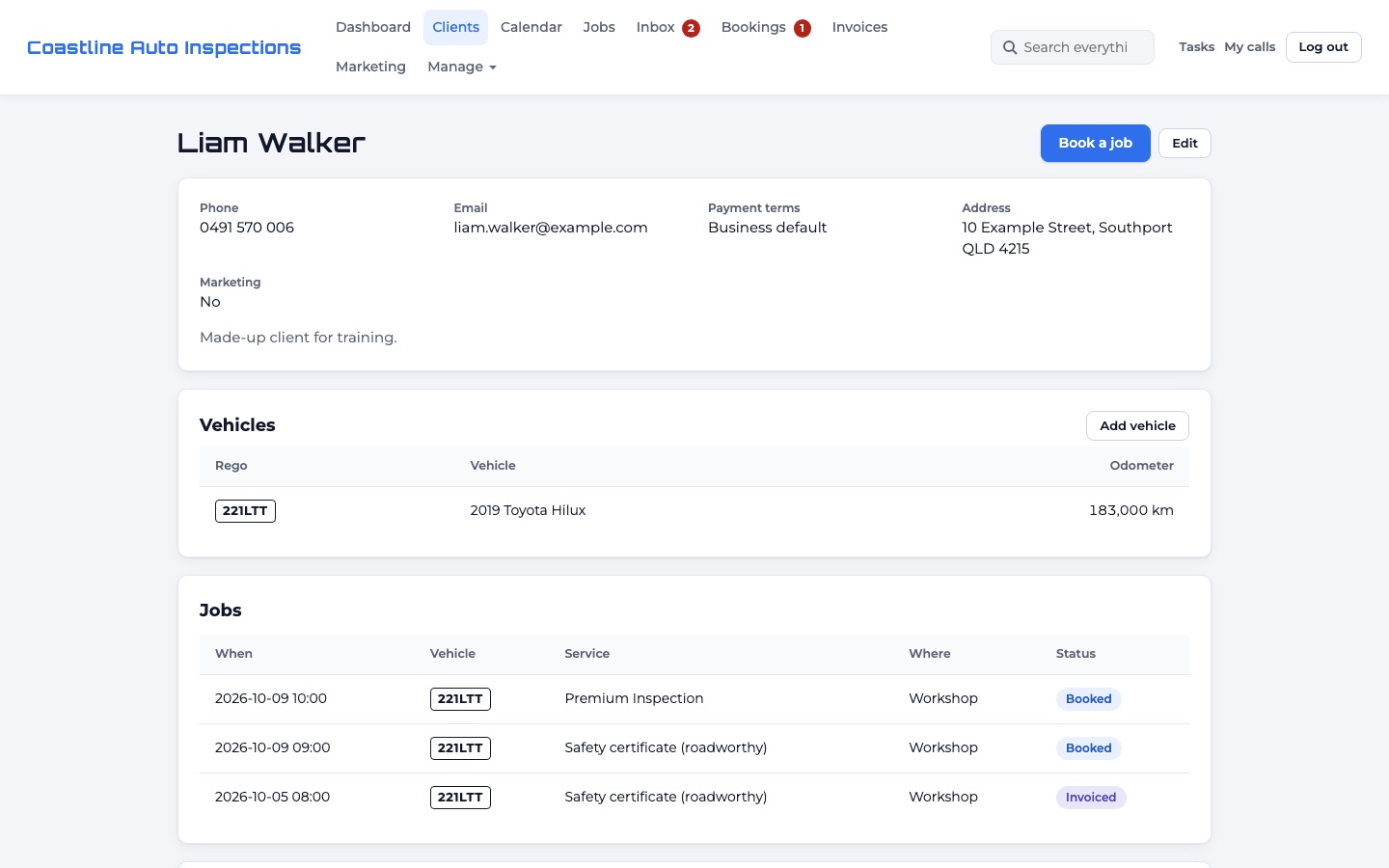Viewport: 1389px width, 868px height.
Task: Navigate to the Marketing section
Action: 370,67
